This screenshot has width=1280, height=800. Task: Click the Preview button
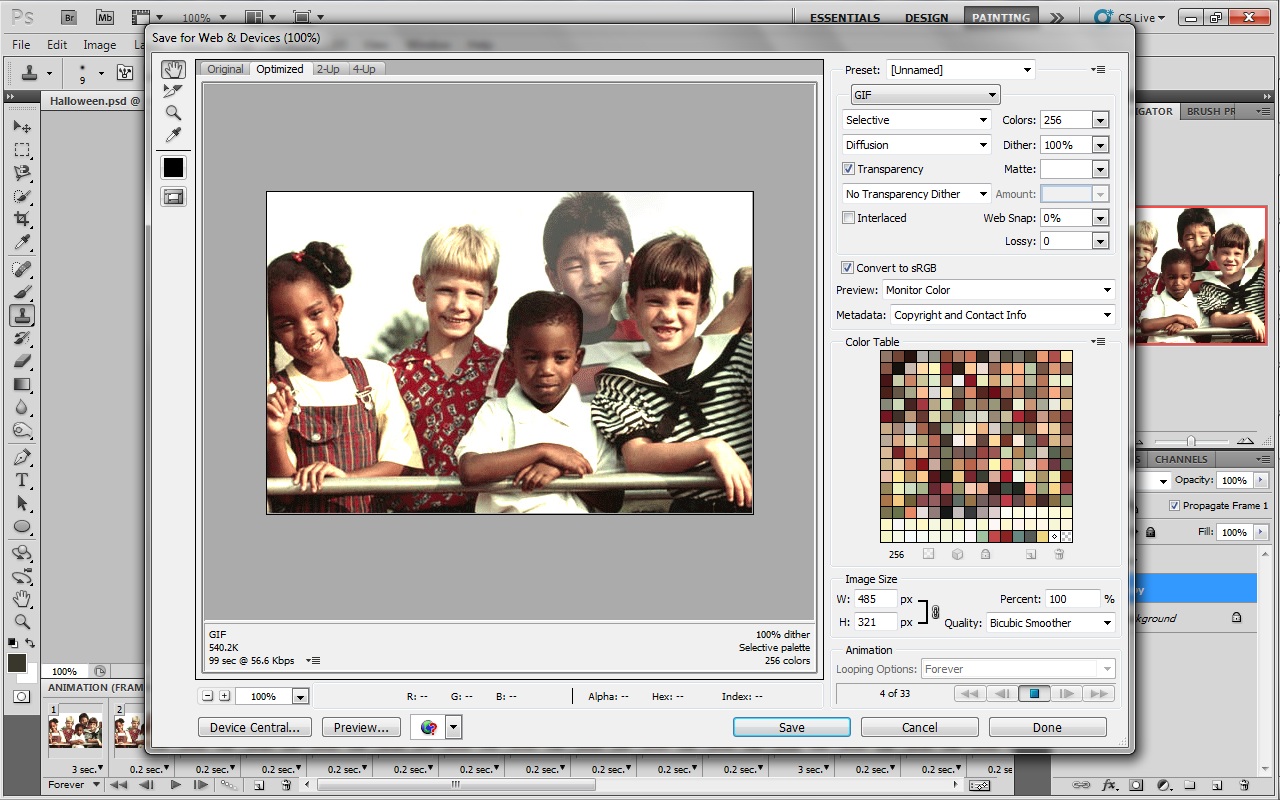(x=362, y=728)
